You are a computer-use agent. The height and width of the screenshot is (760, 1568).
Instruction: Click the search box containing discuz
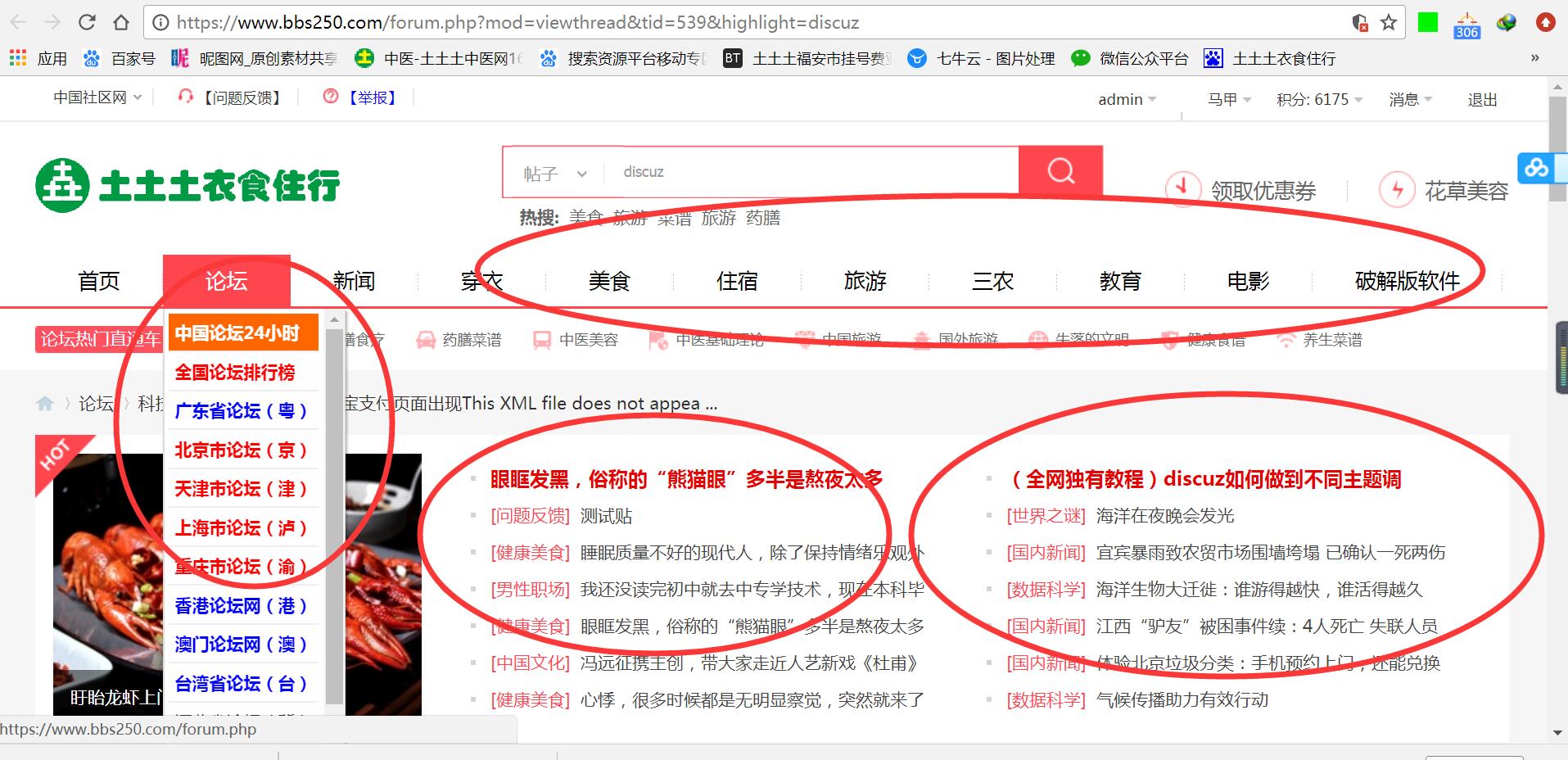[811, 172]
